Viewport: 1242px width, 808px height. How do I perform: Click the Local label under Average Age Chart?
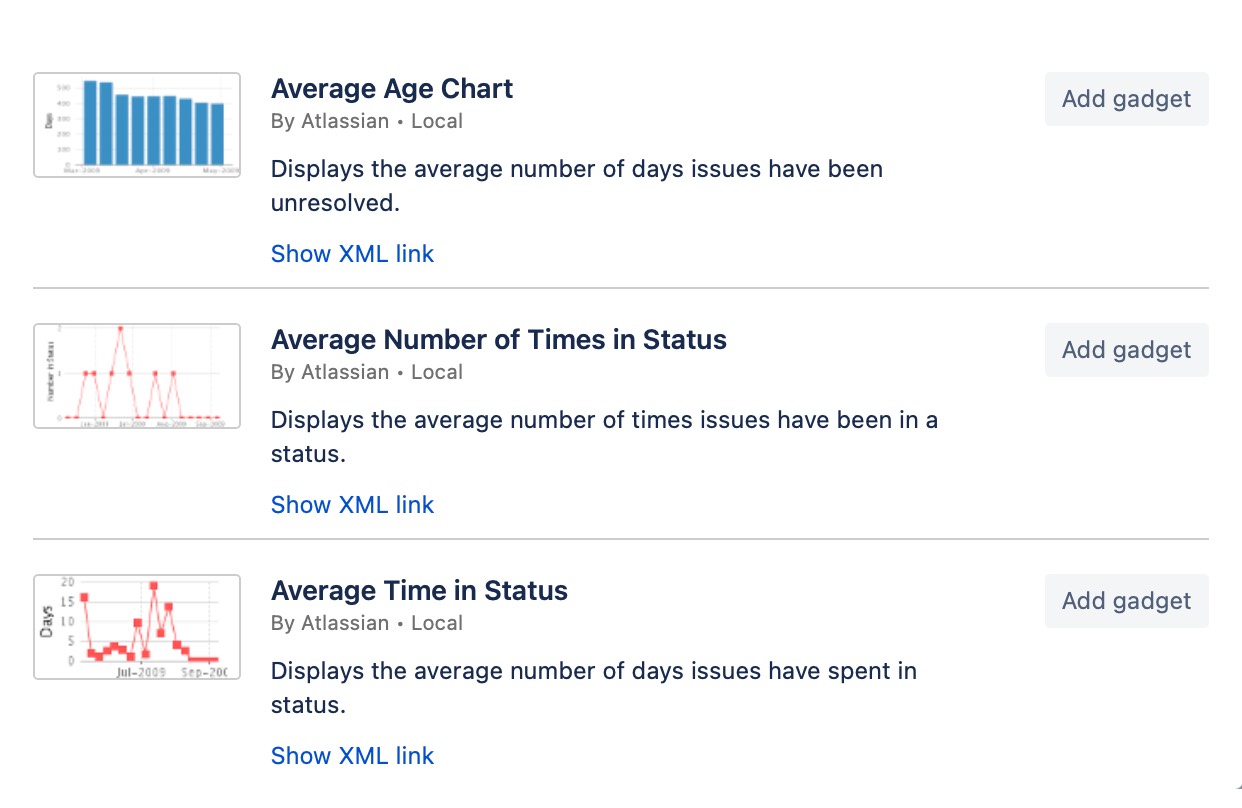[437, 121]
